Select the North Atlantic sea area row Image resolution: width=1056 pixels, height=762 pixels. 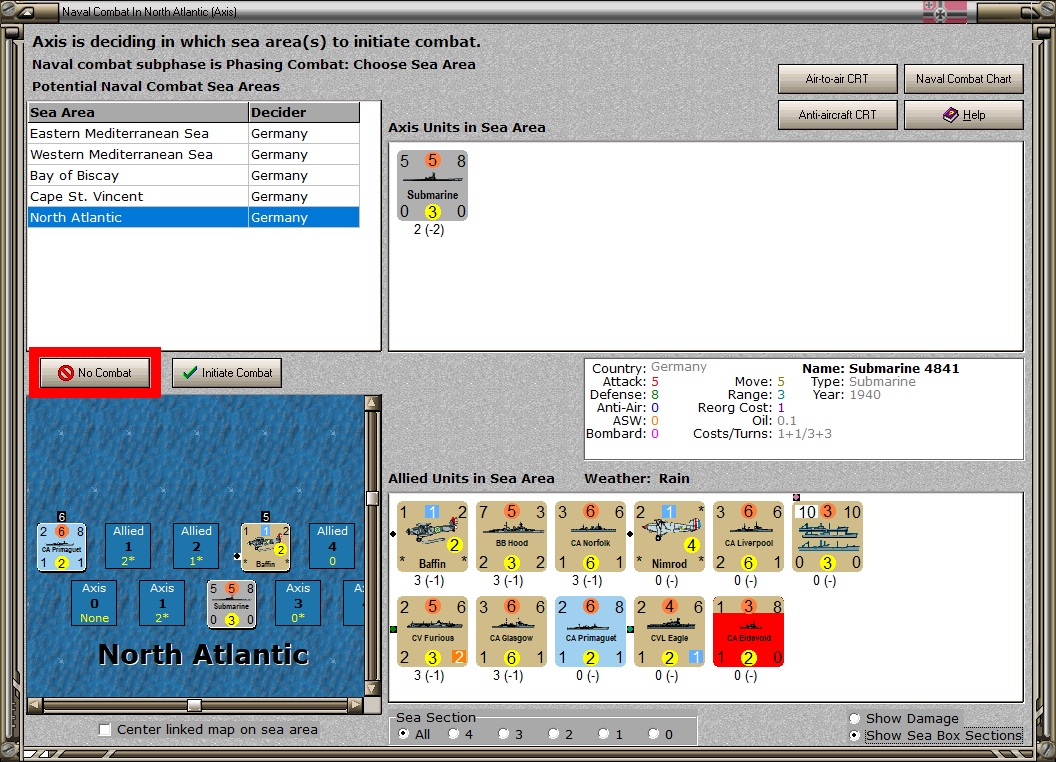pos(194,217)
